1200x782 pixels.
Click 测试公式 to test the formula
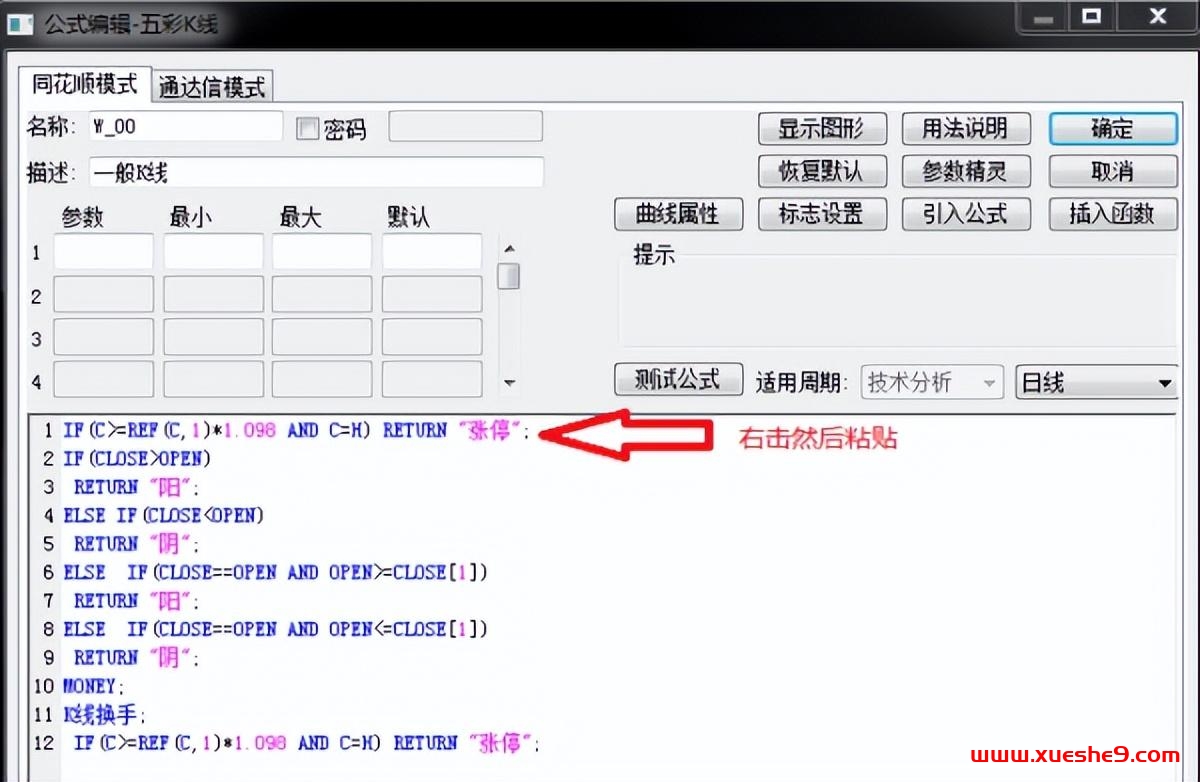click(678, 379)
